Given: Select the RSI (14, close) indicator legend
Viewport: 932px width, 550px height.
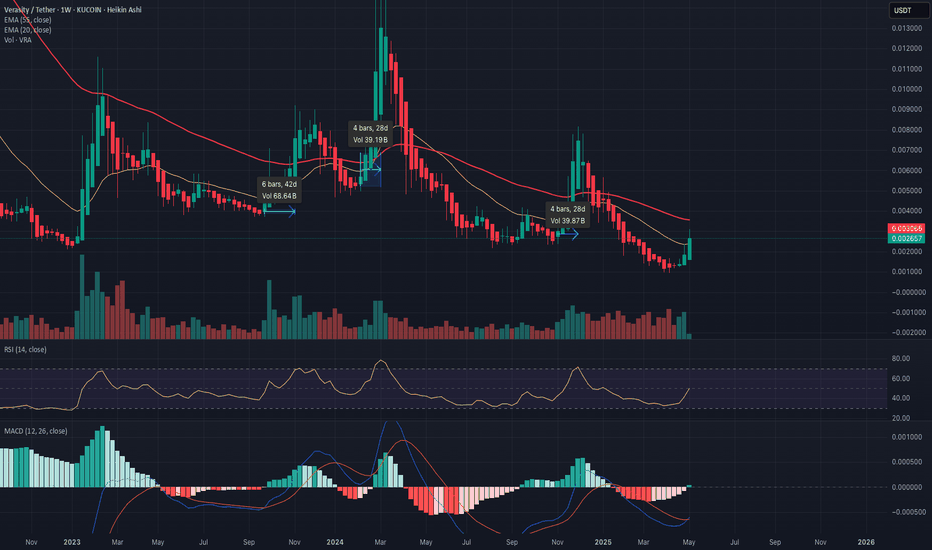Looking at the screenshot, I should (x=25, y=350).
